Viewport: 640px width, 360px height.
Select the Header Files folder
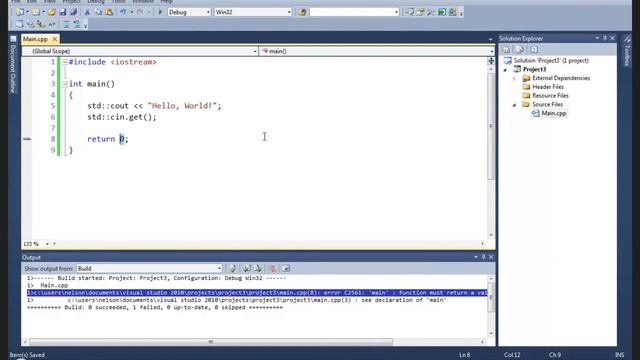(x=548, y=87)
